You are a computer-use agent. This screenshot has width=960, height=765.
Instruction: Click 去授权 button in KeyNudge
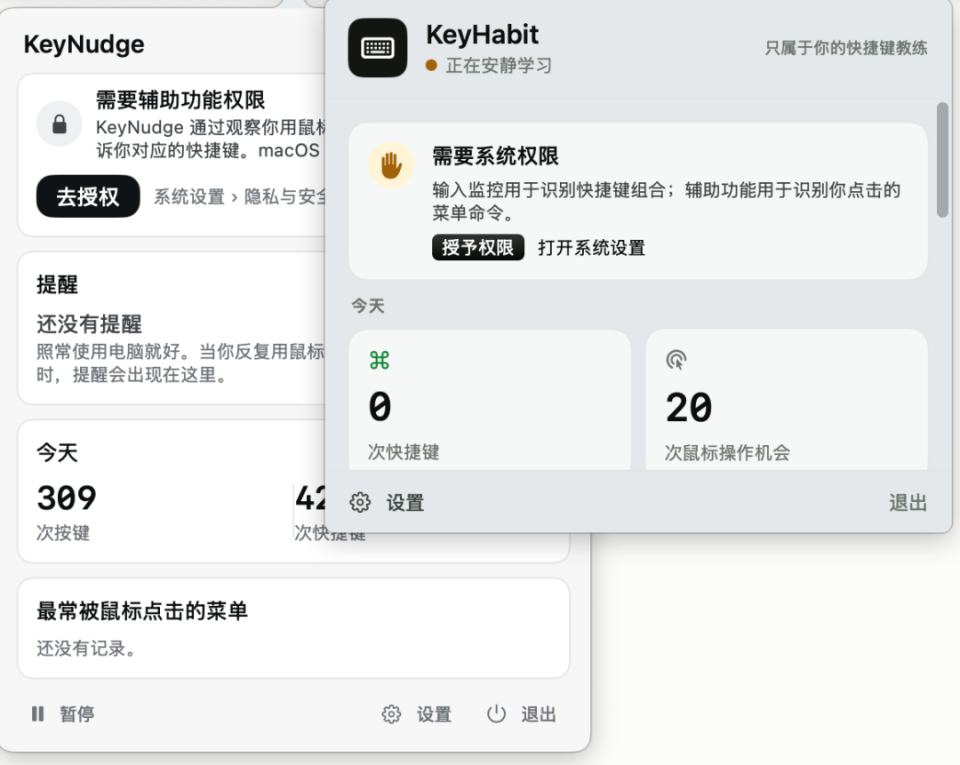point(88,196)
